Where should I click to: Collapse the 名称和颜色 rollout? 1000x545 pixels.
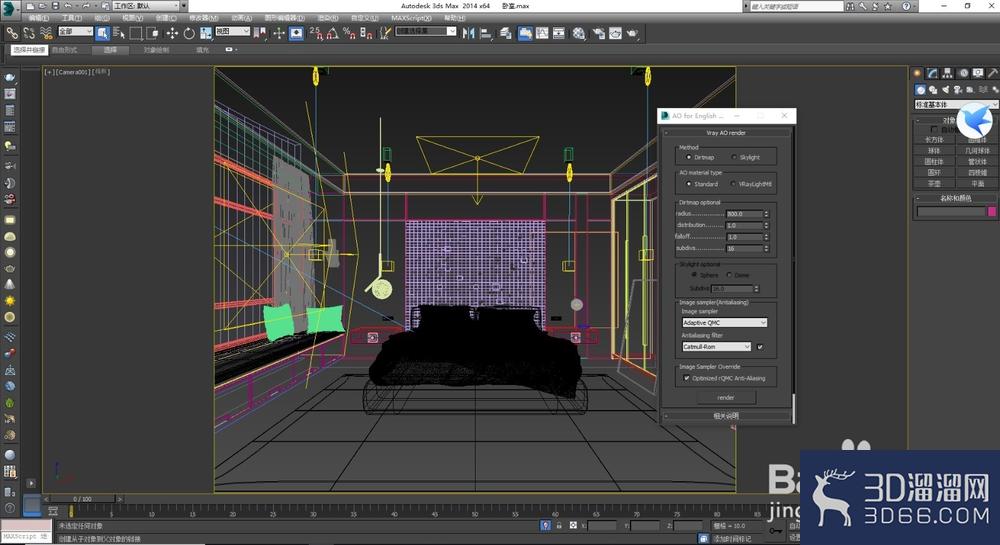click(955, 198)
